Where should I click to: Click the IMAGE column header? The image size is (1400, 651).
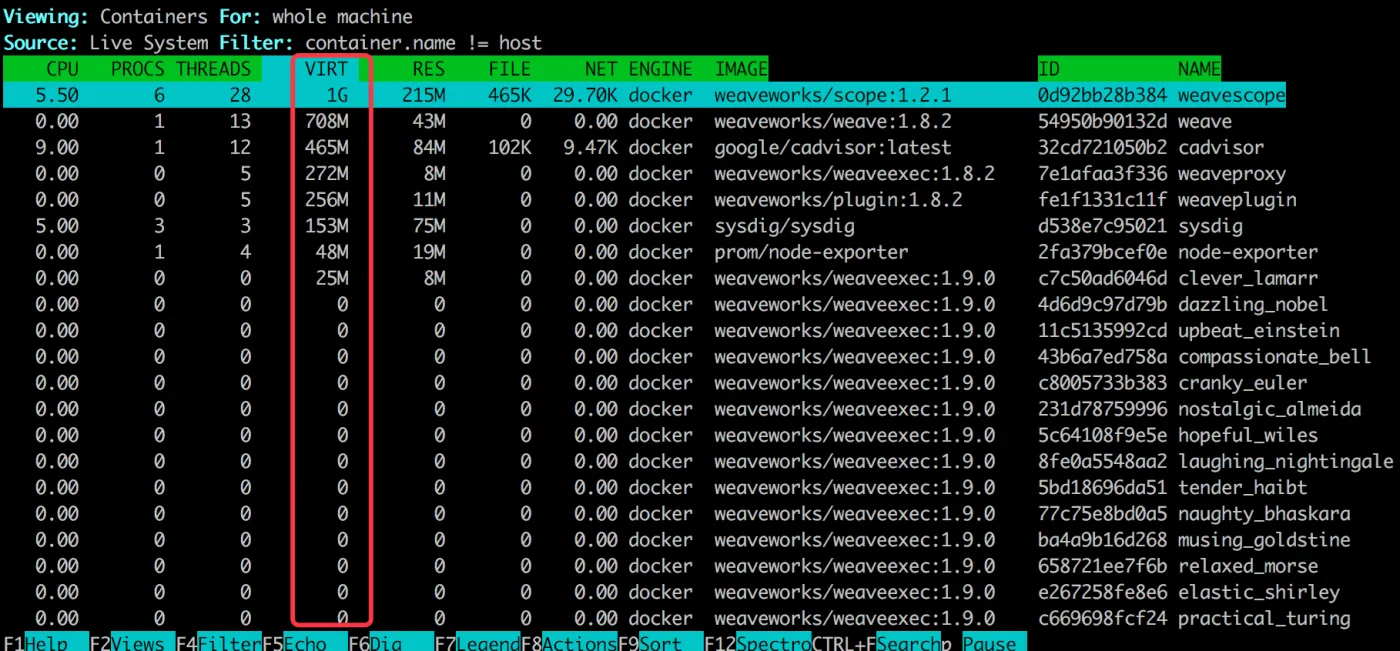741,69
